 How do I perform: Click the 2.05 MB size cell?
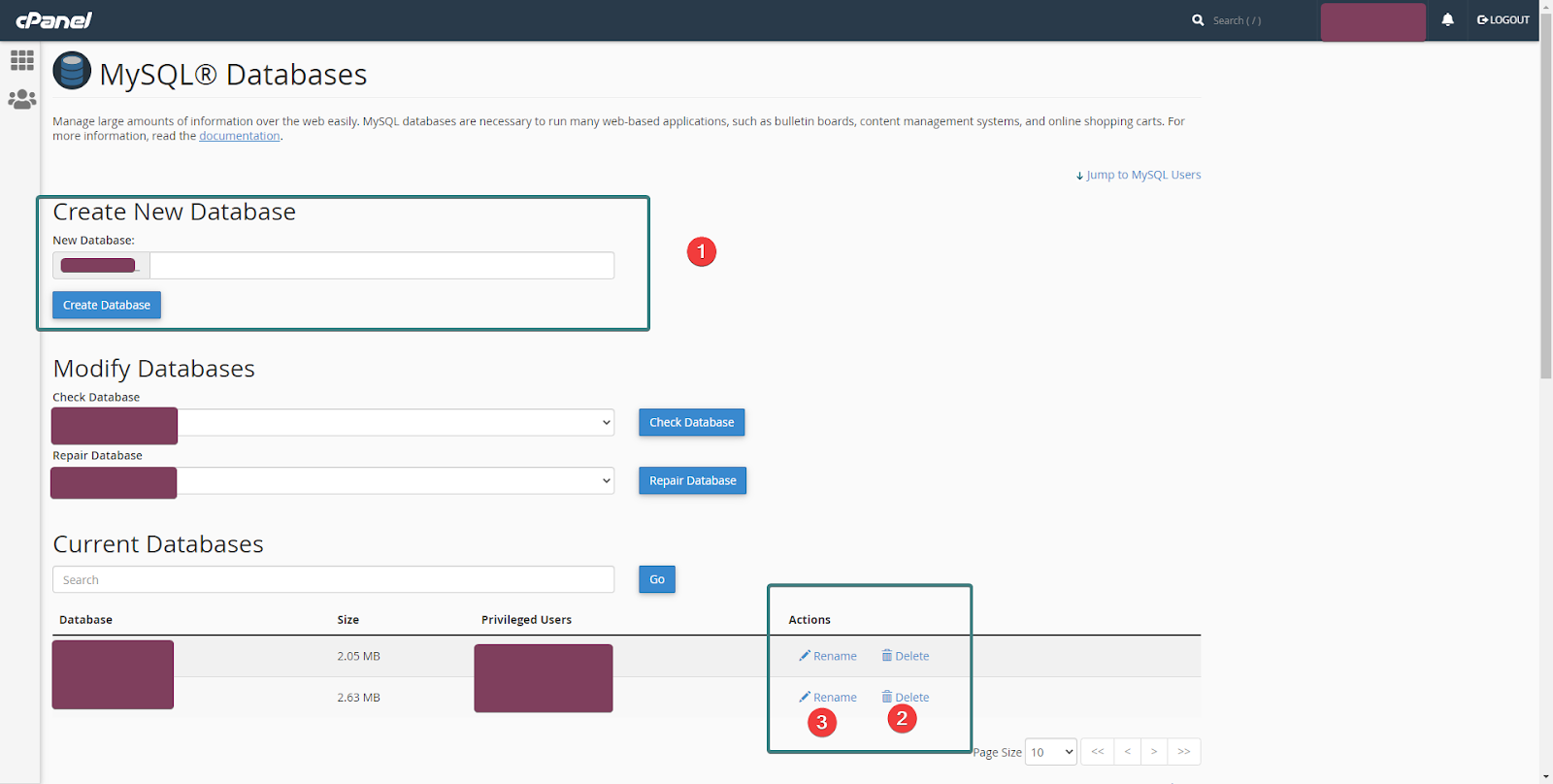click(x=358, y=656)
